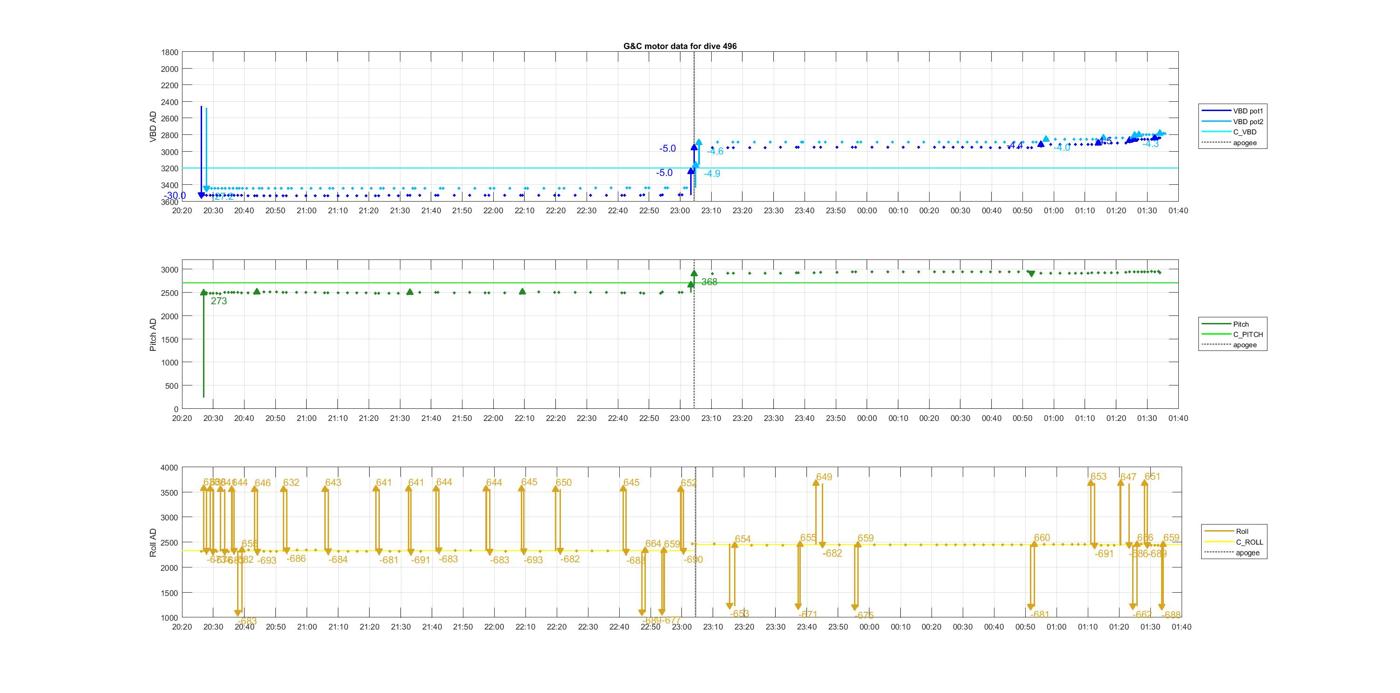
Task: Click the '-4.6' VBD data label
Action: [716, 152]
